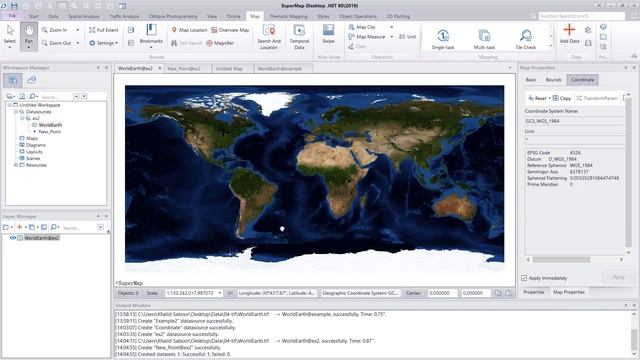This screenshot has height=360, width=640.
Task: Switch to the Untitled Map tab
Action: [x=229, y=69]
